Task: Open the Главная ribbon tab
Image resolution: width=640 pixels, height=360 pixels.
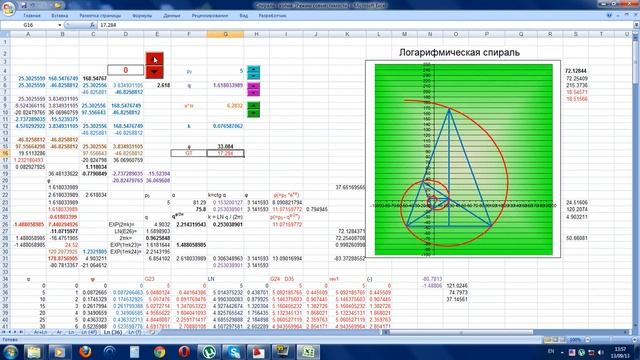Action: click(32, 16)
